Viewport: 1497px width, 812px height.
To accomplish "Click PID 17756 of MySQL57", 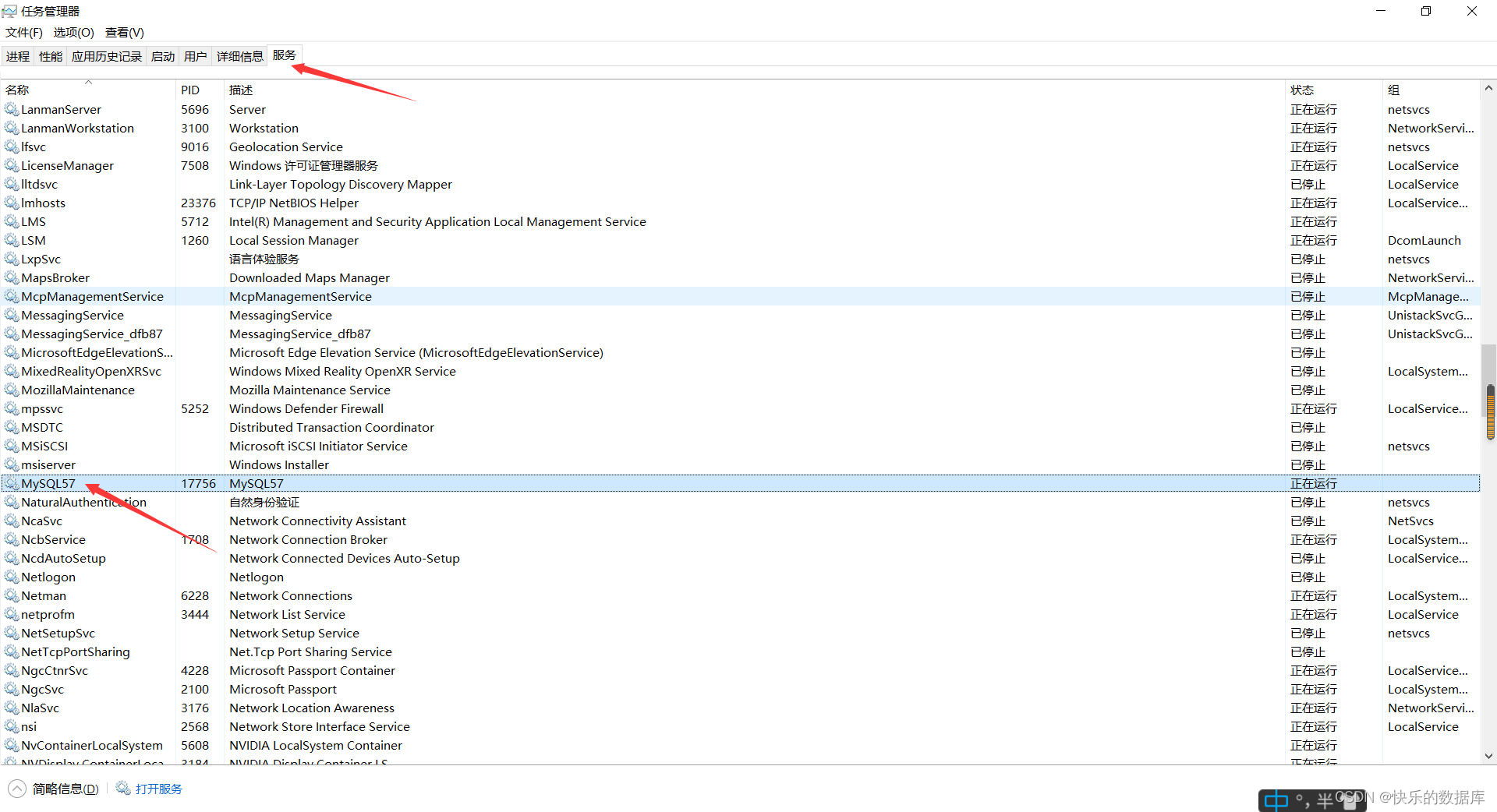I will point(198,483).
